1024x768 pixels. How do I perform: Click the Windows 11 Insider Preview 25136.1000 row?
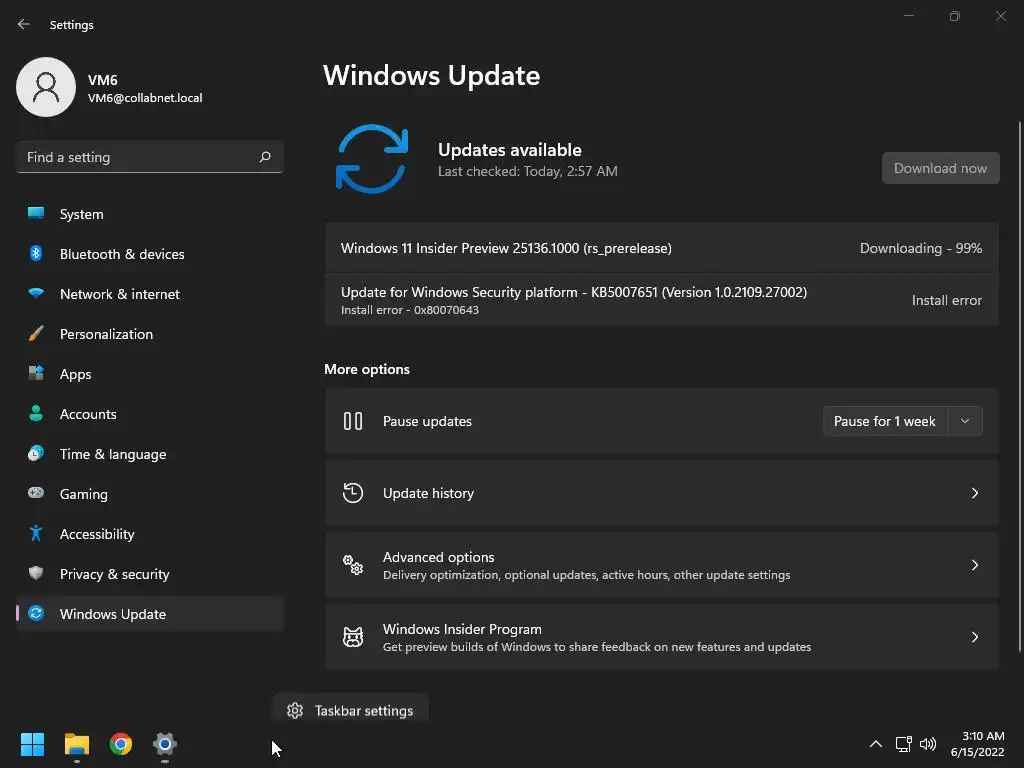pos(662,248)
